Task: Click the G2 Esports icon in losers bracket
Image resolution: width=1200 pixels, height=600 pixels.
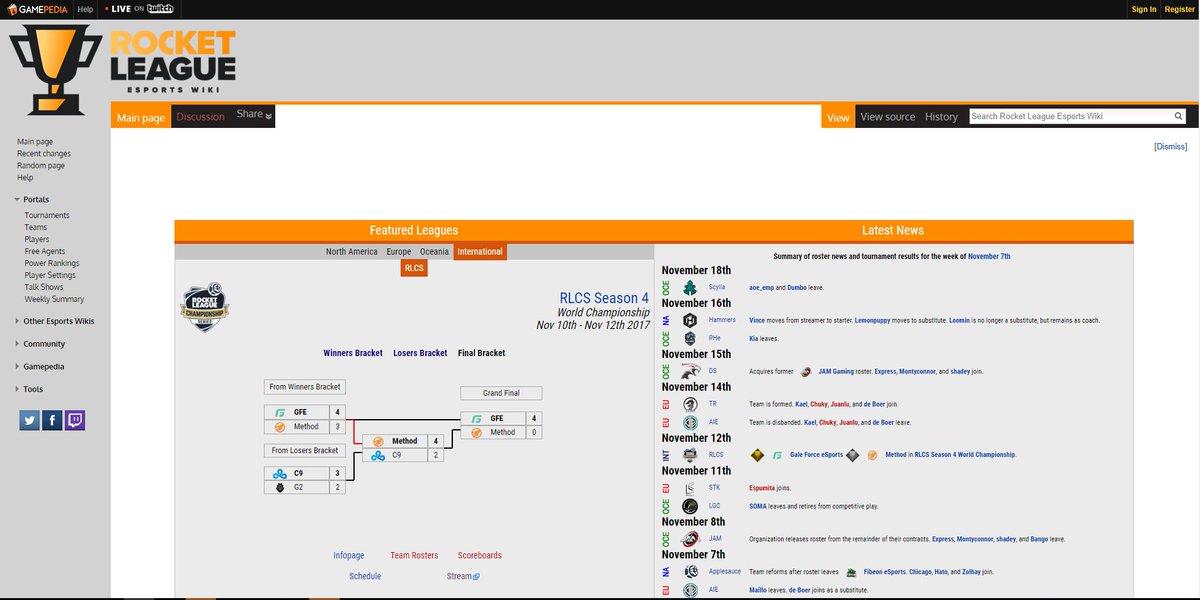Action: point(280,488)
